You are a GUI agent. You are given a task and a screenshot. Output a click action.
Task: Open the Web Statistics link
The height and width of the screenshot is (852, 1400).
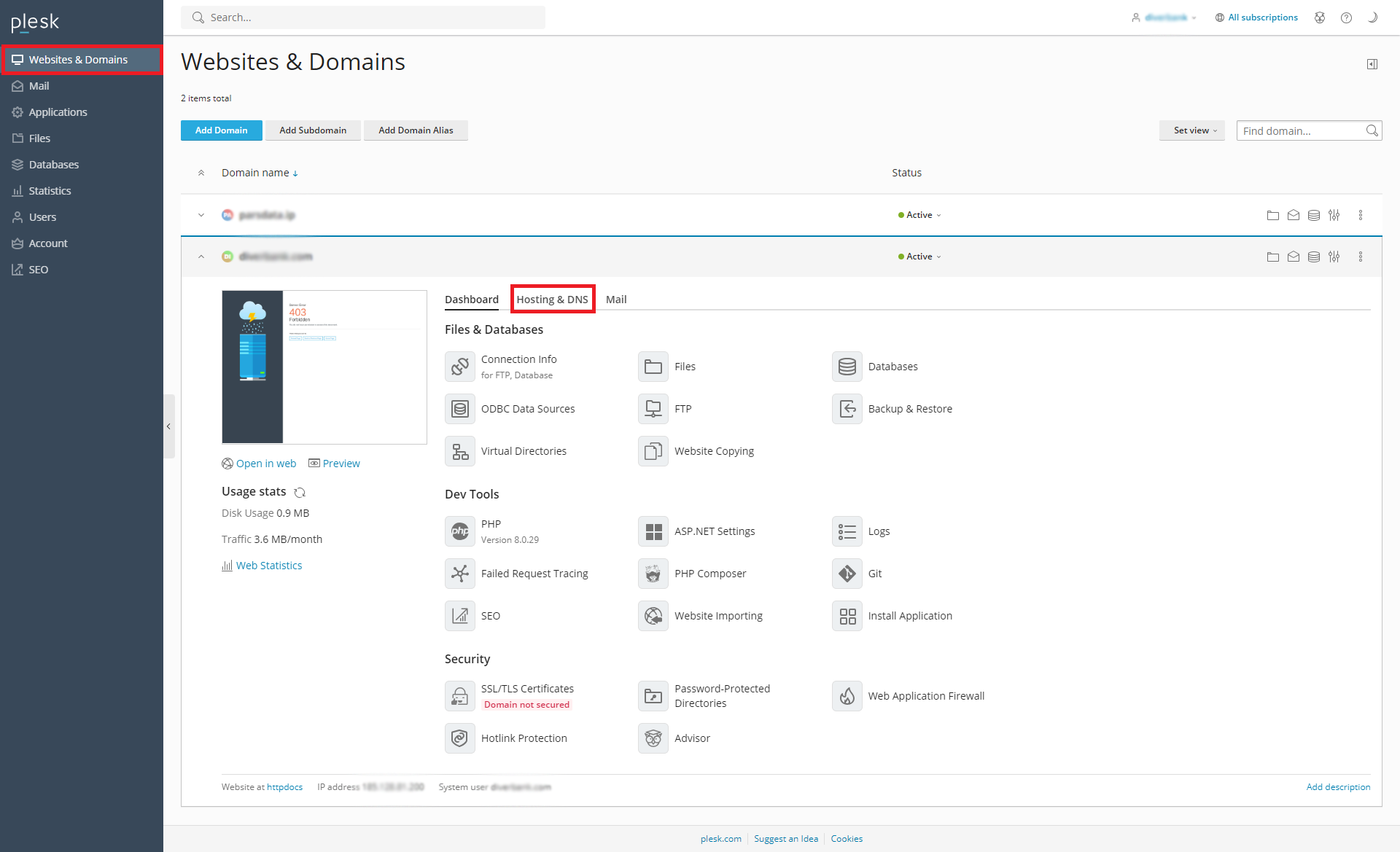click(262, 566)
